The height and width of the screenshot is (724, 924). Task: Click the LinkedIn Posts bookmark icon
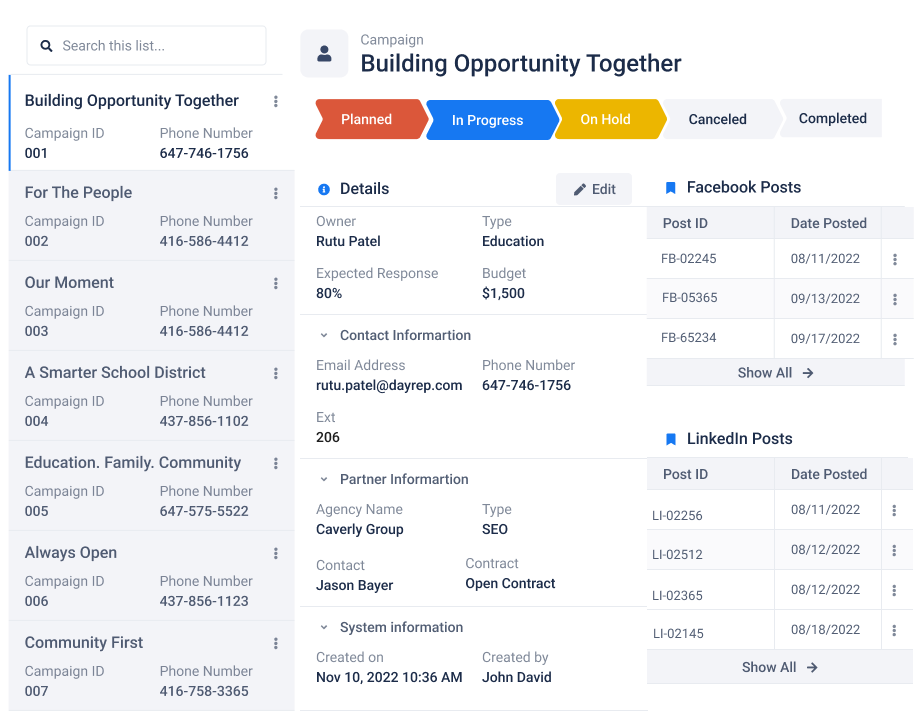coord(670,439)
